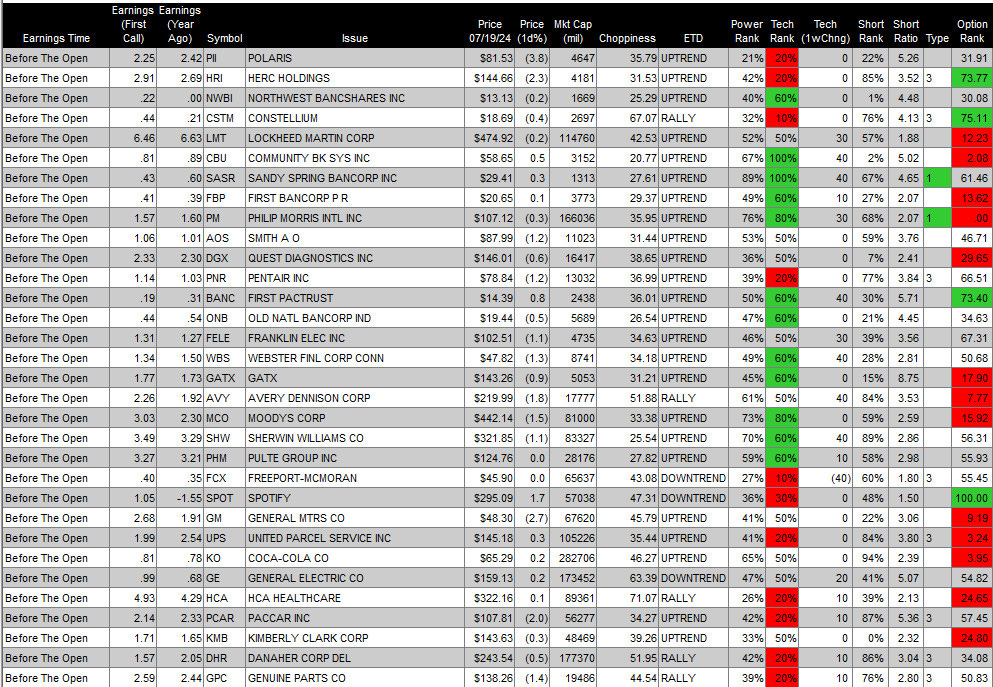
Task: Click the 177370 market cap cell
Action: click(572, 659)
